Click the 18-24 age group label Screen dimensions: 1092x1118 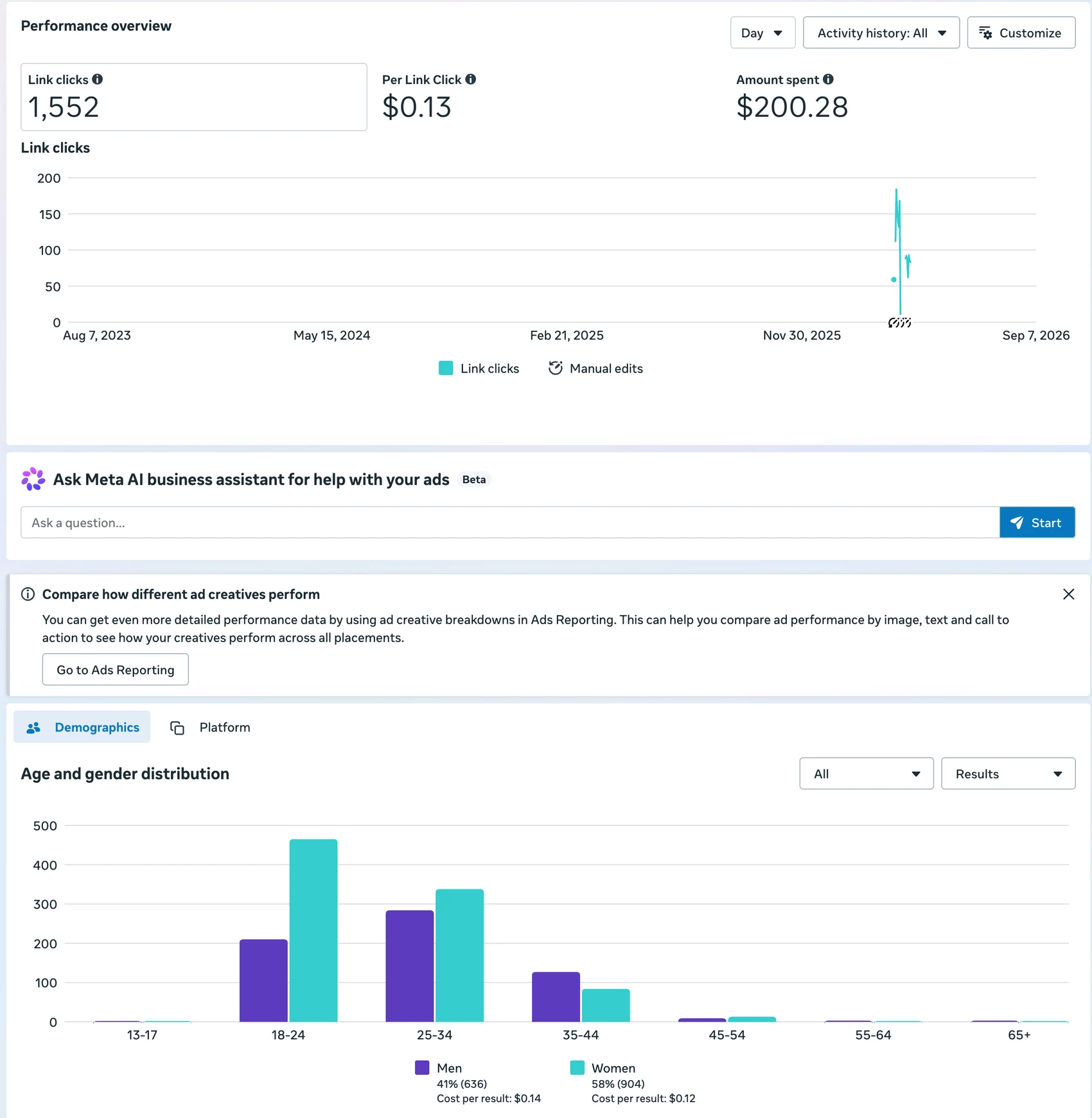coord(288,1035)
